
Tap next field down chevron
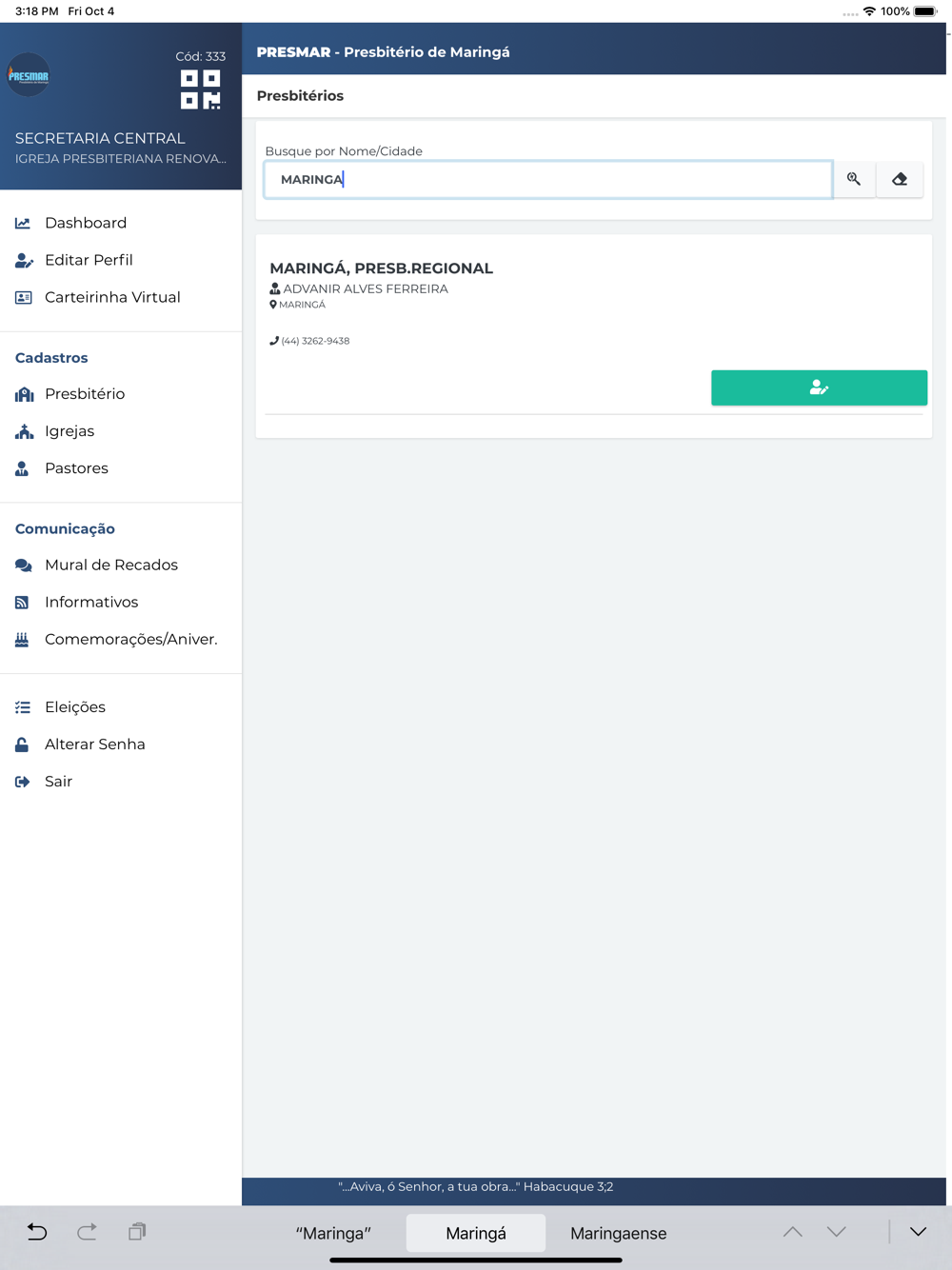click(837, 1232)
